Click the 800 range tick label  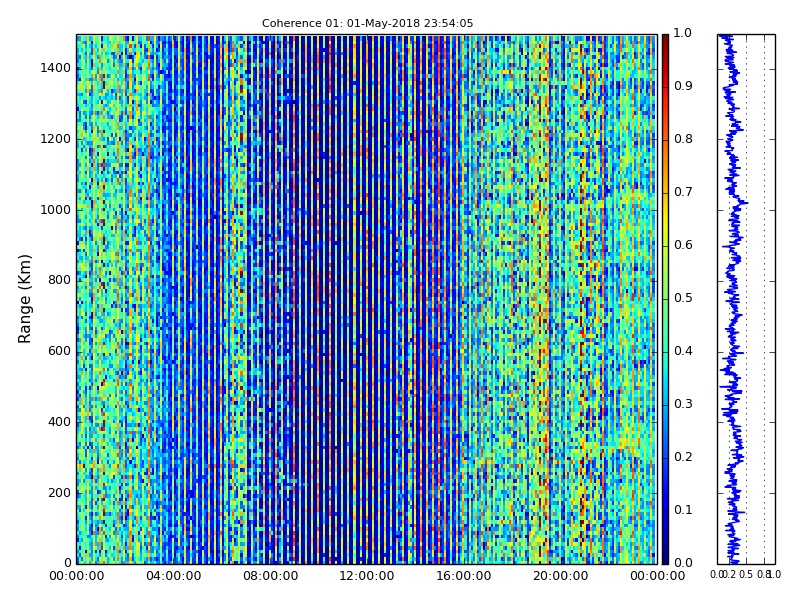[59, 281]
